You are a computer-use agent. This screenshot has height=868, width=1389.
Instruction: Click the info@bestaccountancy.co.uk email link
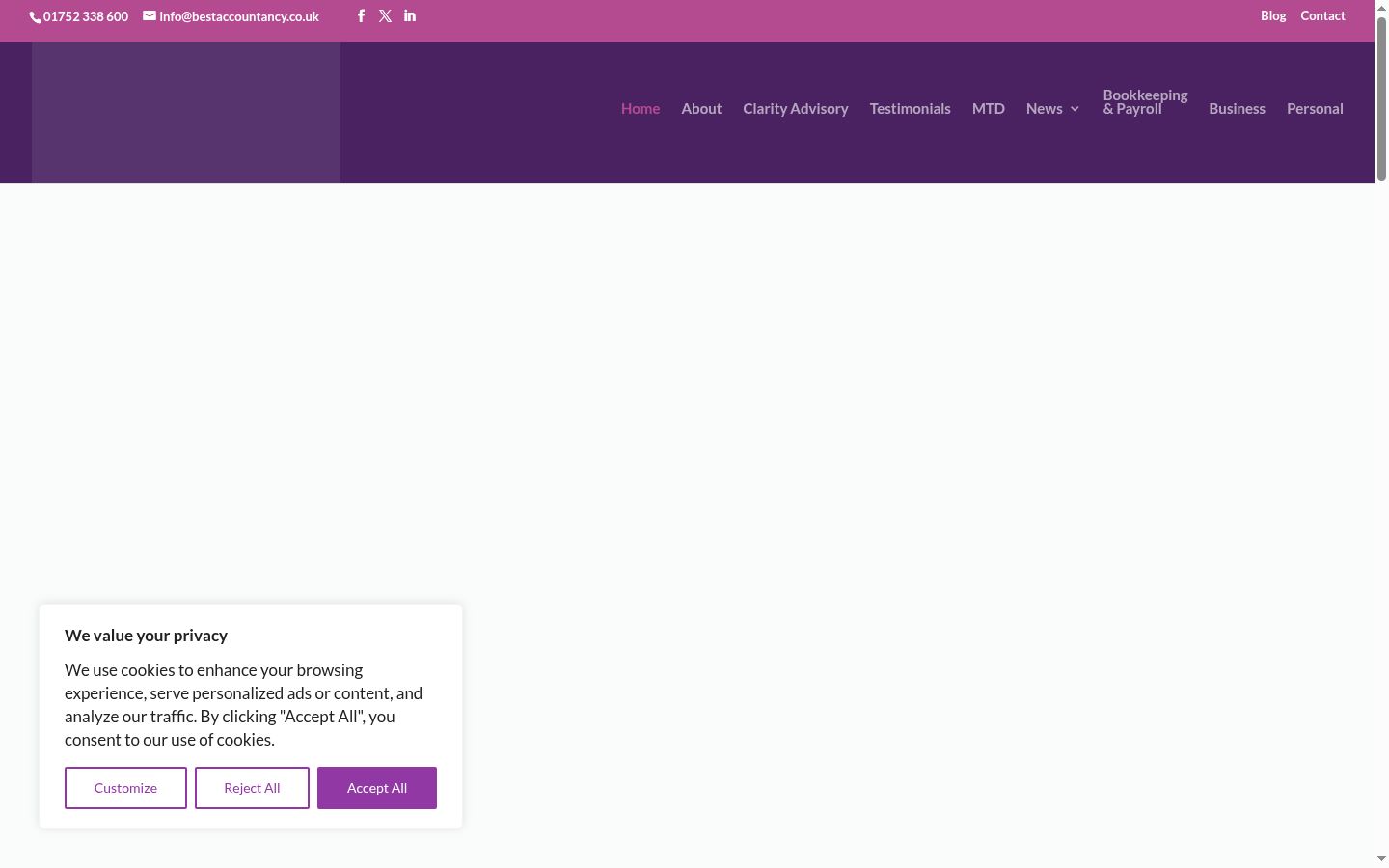pos(231,16)
